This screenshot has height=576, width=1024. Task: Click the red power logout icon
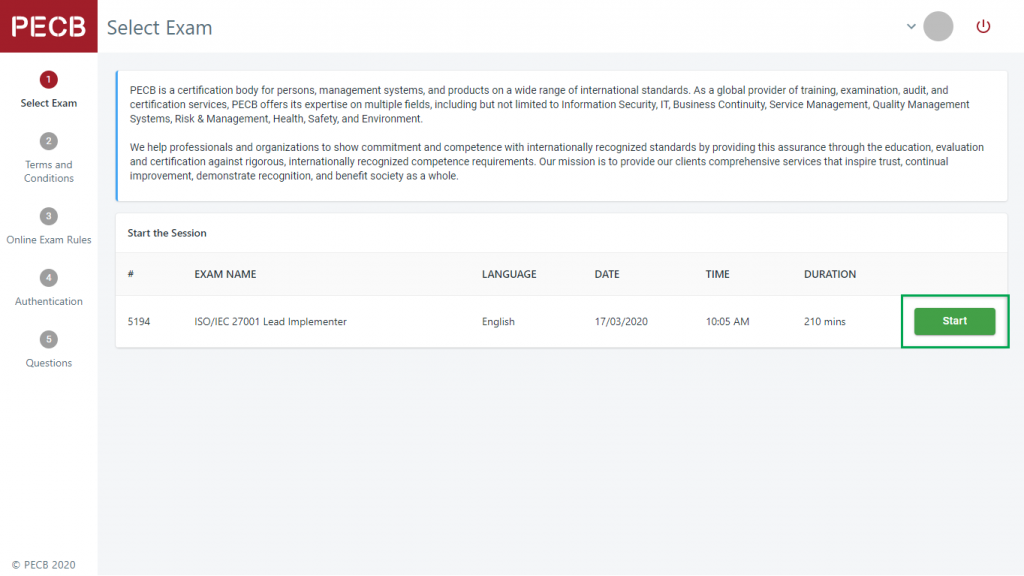(x=983, y=27)
